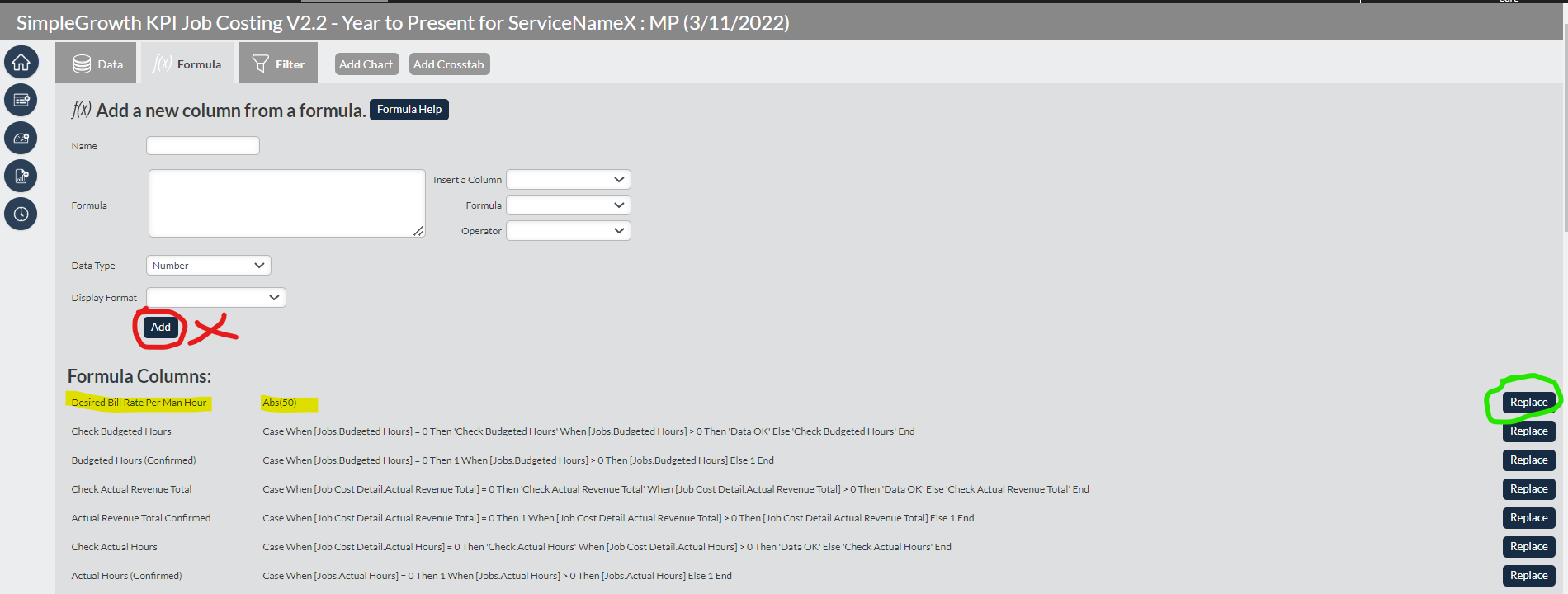Click inside the Formula text area
The image size is (1568, 594).
pyautogui.click(x=287, y=204)
